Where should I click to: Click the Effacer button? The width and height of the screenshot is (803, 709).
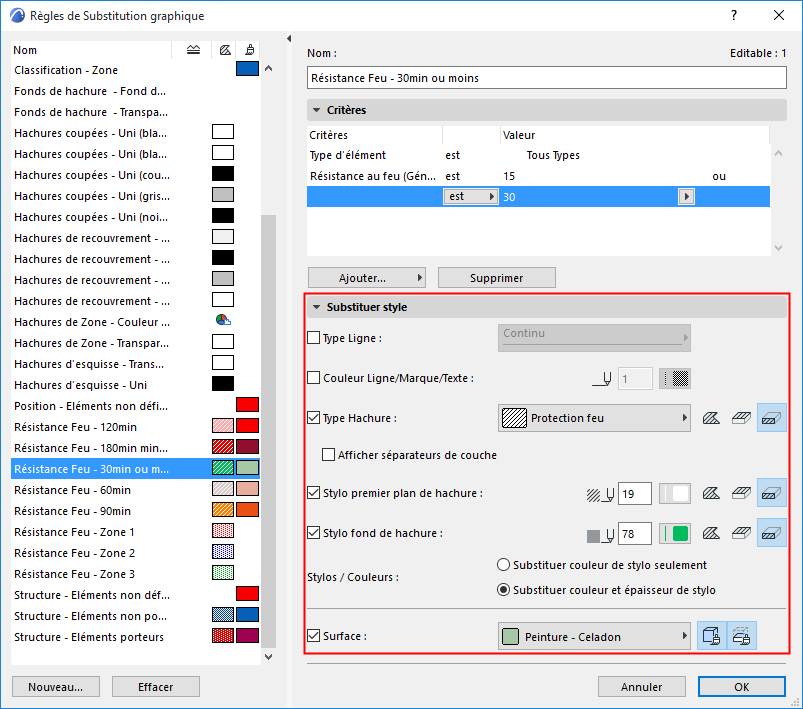pyautogui.click(x=156, y=686)
